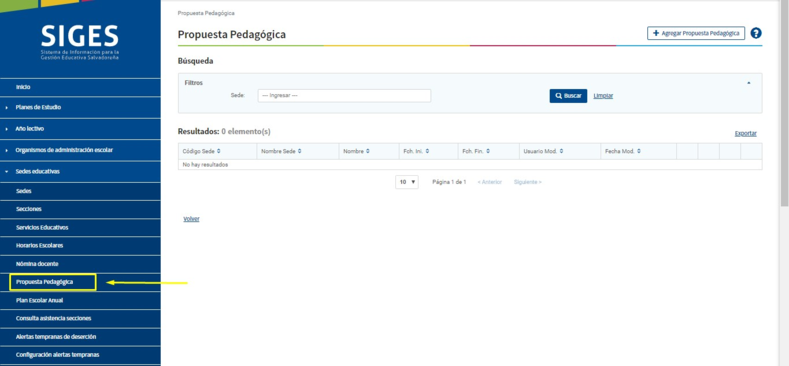Open Propuesta Pedagógica in sidebar
789x366 pixels.
(x=52, y=282)
